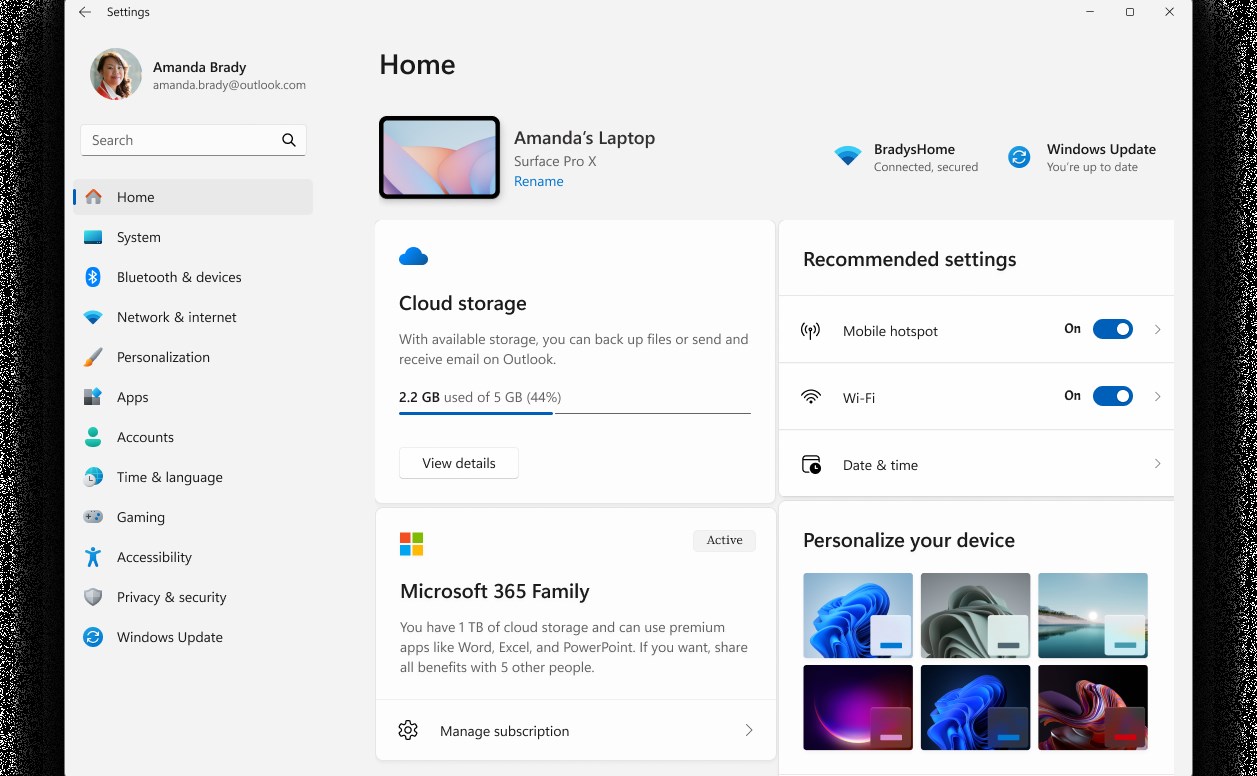Maximize the Settings window
The height and width of the screenshot is (776, 1257).
1129,12
